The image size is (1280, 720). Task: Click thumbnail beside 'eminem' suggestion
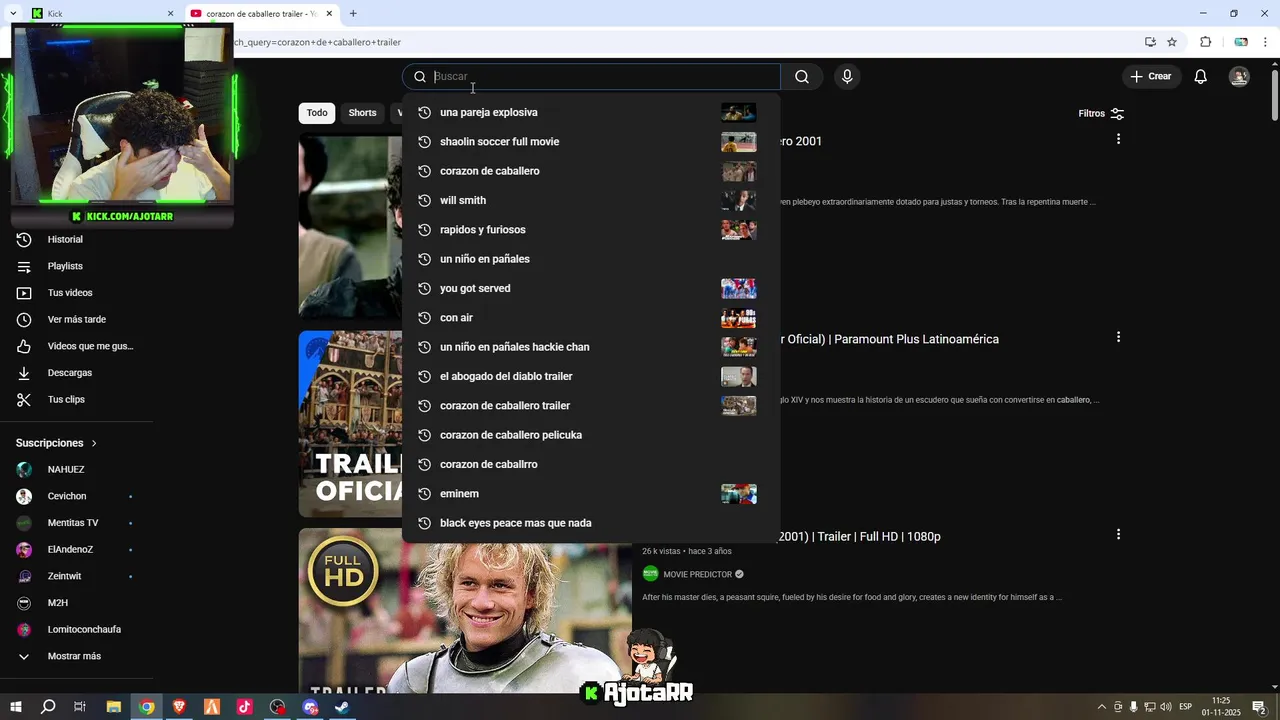pyautogui.click(x=738, y=494)
